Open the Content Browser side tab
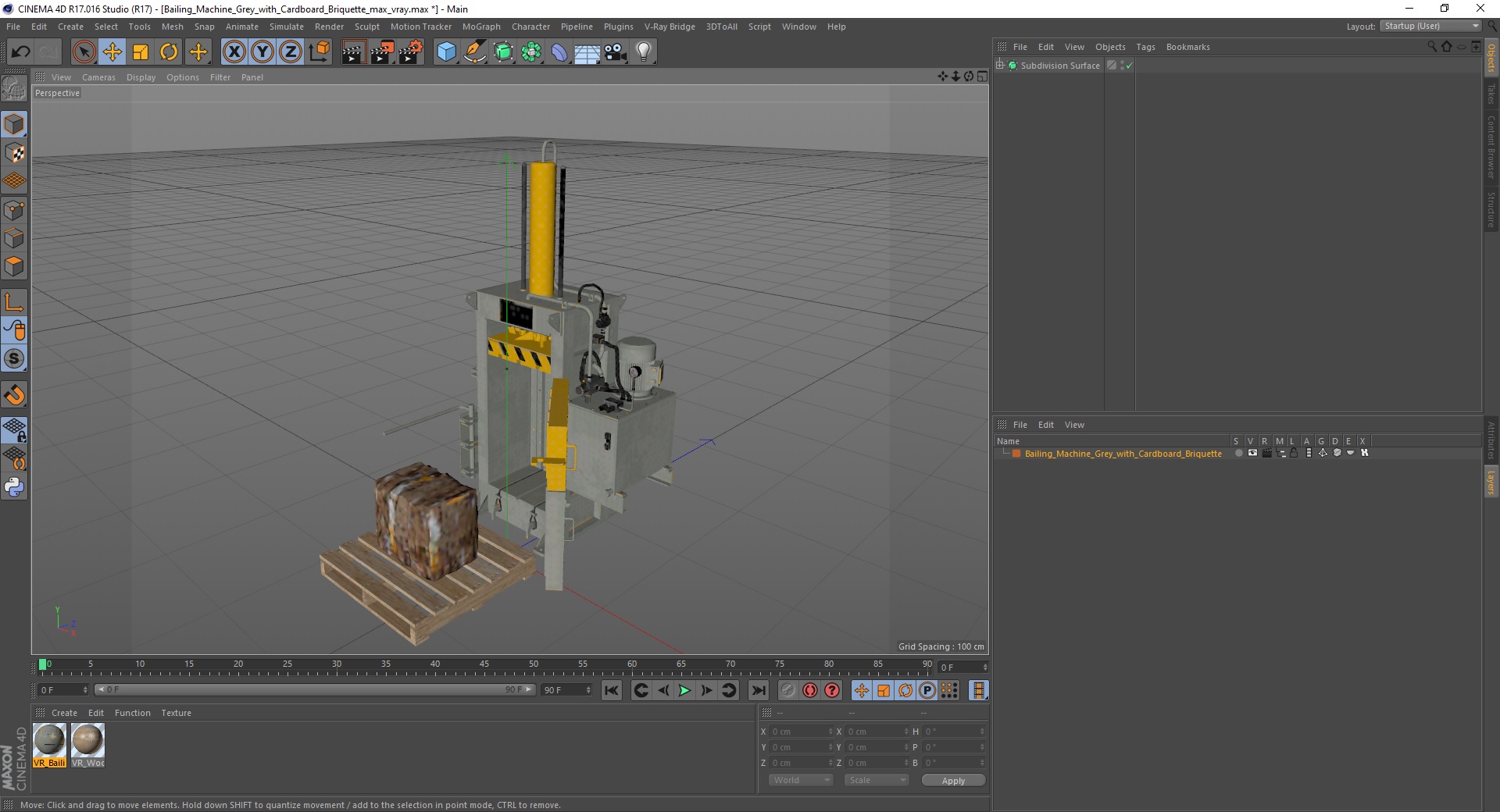 [1491, 148]
